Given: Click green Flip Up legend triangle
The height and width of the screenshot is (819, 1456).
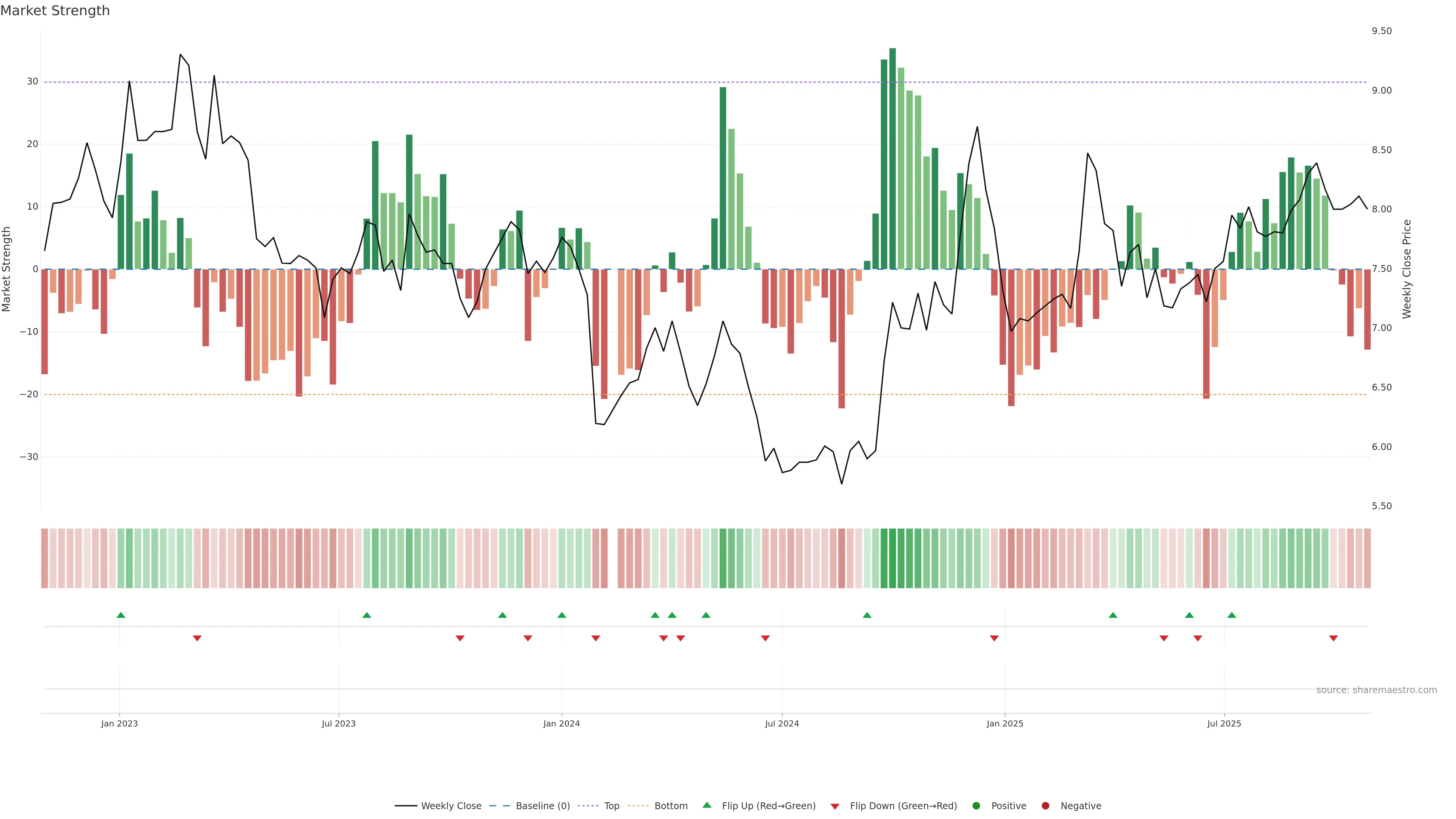Looking at the screenshot, I should 706,805.
